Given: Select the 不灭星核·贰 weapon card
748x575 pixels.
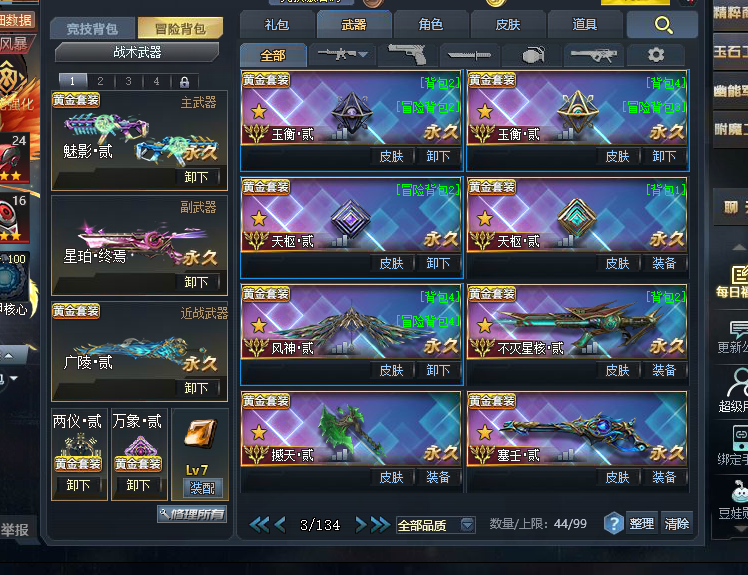Looking at the screenshot, I should tap(577, 334).
